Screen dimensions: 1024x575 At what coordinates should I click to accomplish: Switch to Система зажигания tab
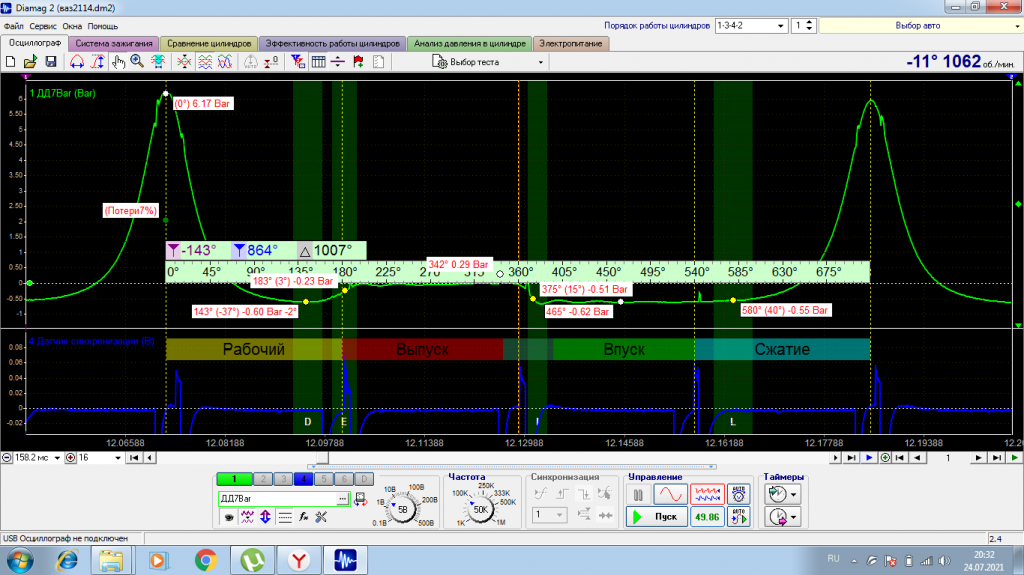[114, 44]
